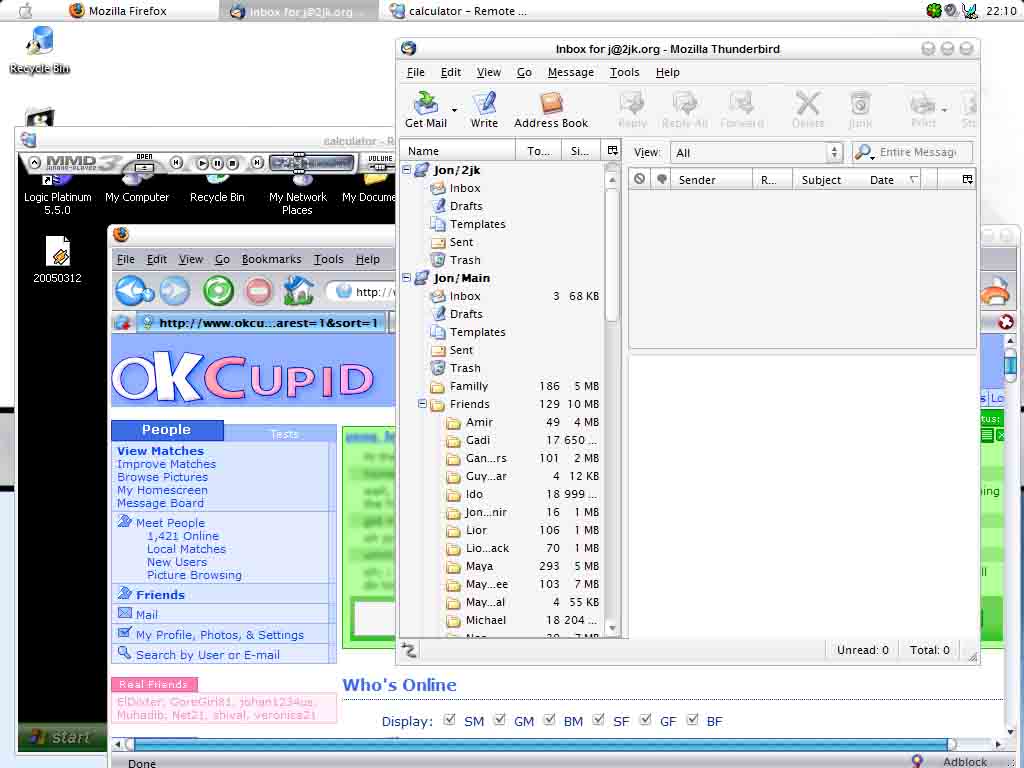The height and width of the screenshot is (768, 1024).
Task: Go back using Firefox Back arrow
Action: [x=131, y=291]
